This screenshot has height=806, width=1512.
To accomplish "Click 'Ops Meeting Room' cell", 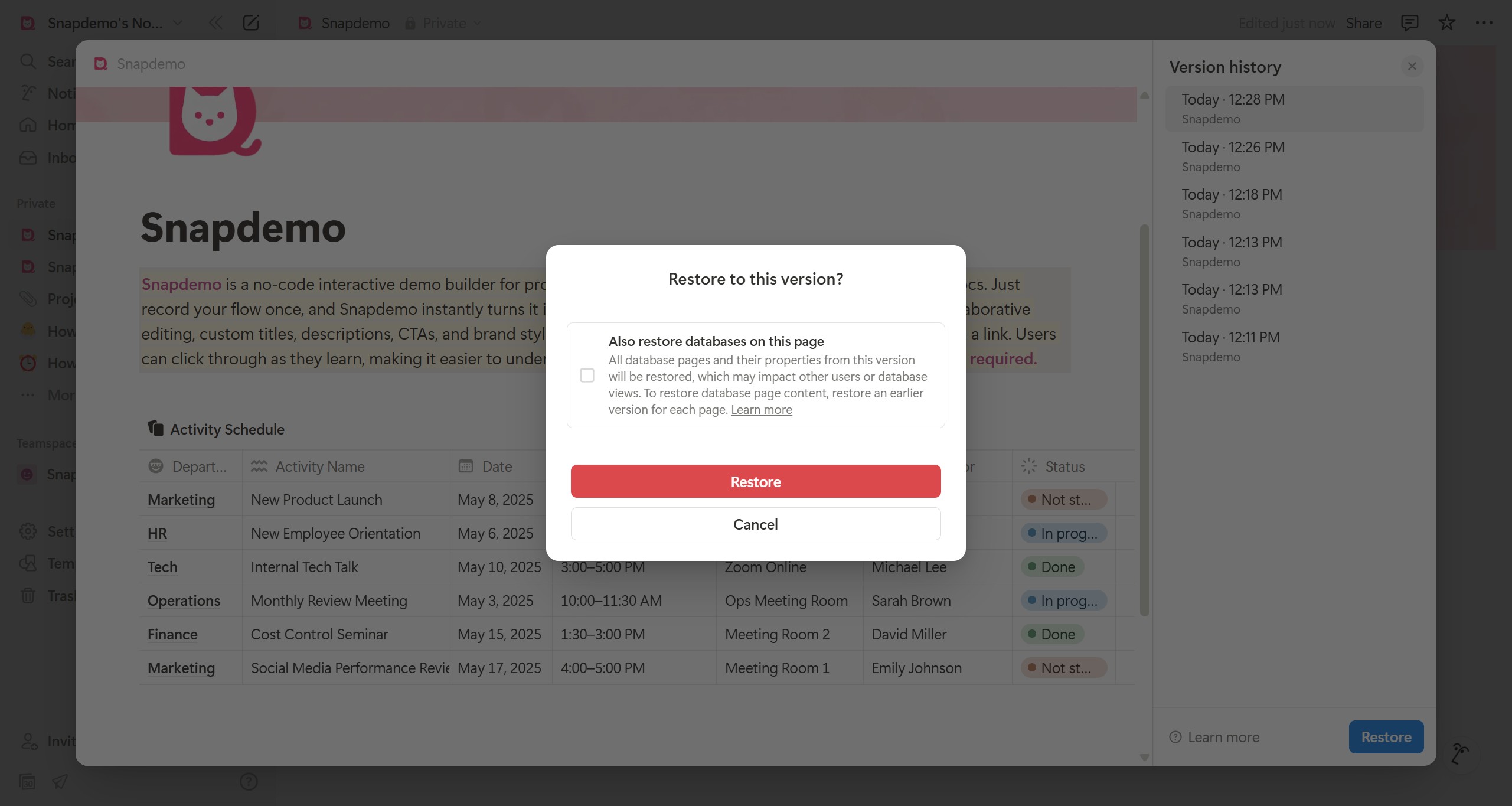I will 790,601.
